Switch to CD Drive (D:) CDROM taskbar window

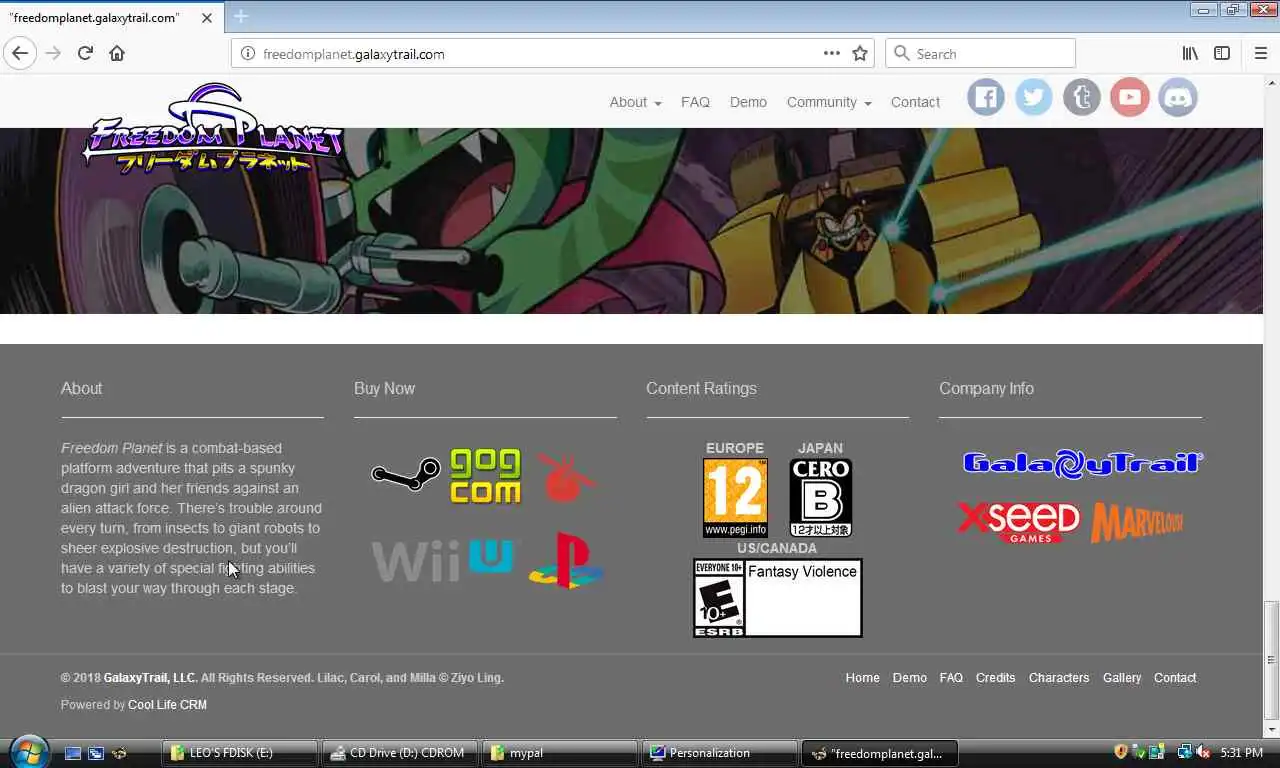pos(400,753)
